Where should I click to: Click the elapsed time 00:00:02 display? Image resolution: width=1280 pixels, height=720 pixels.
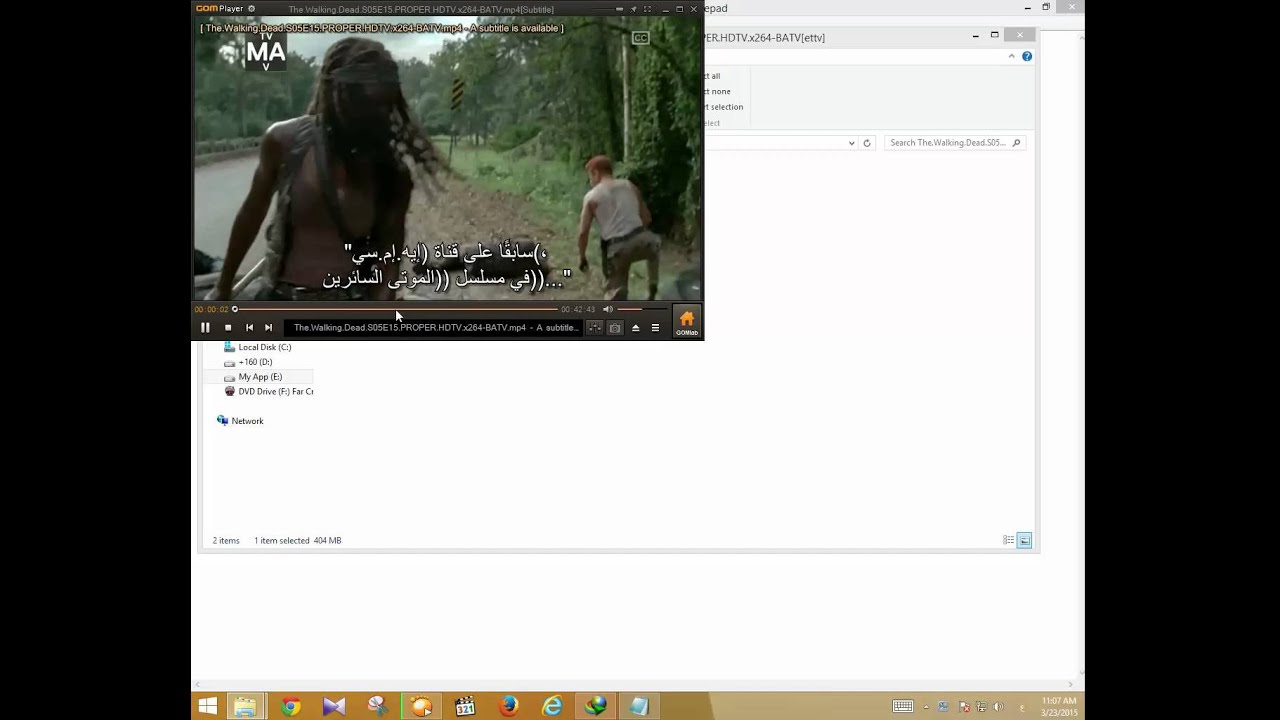(211, 309)
